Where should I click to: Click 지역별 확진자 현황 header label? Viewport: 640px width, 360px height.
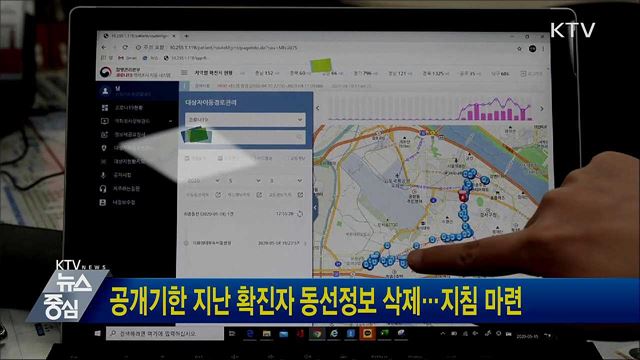(x=213, y=73)
